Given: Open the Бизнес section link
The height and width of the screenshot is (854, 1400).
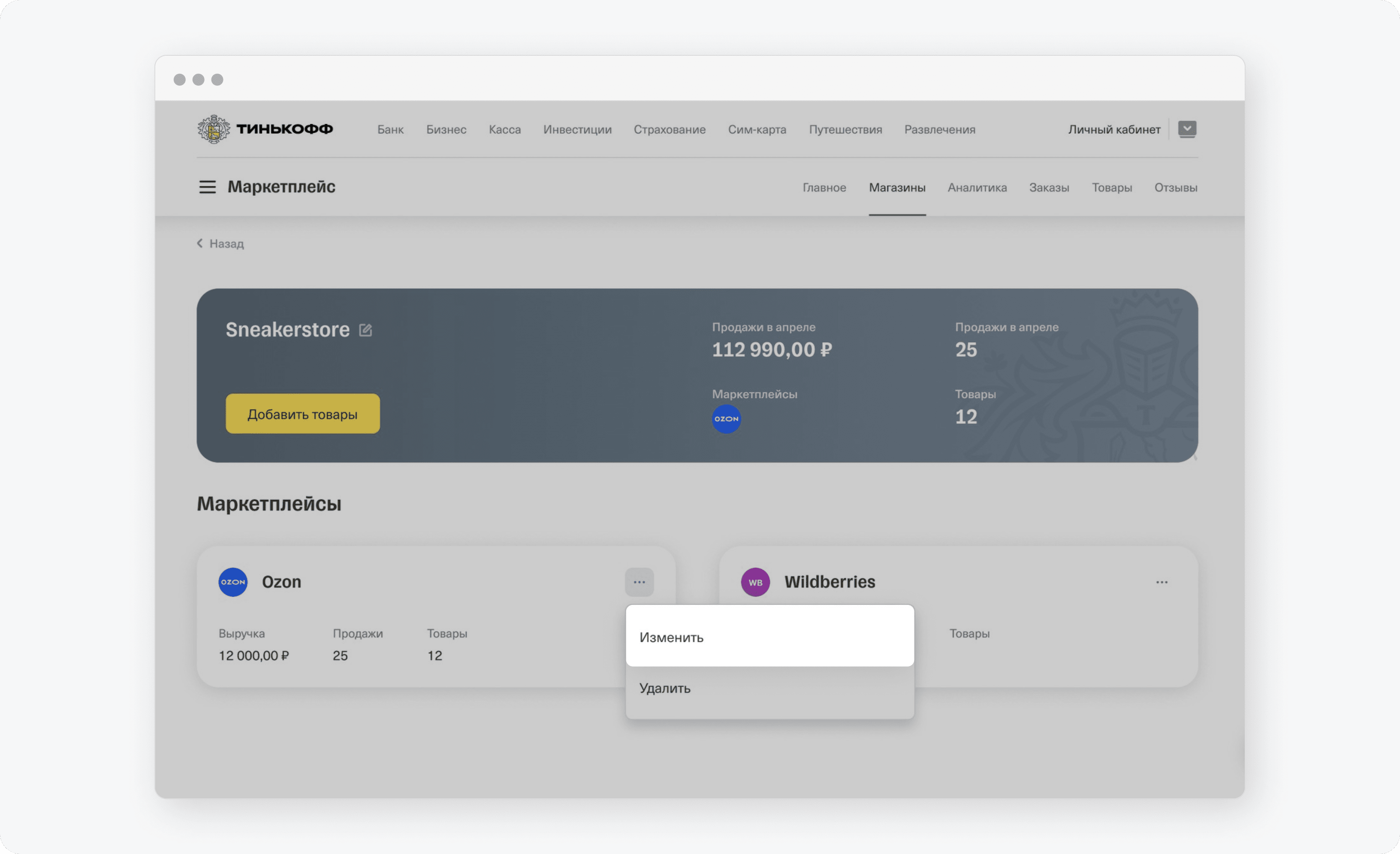Looking at the screenshot, I should (x=446, y=129).
